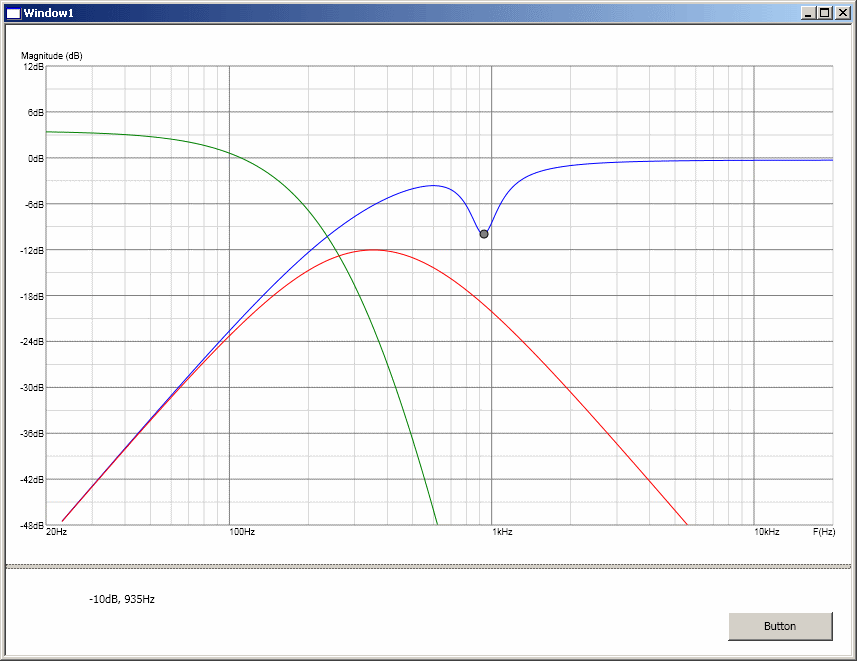Click the "12dB" magnitude label

(33, 67)
